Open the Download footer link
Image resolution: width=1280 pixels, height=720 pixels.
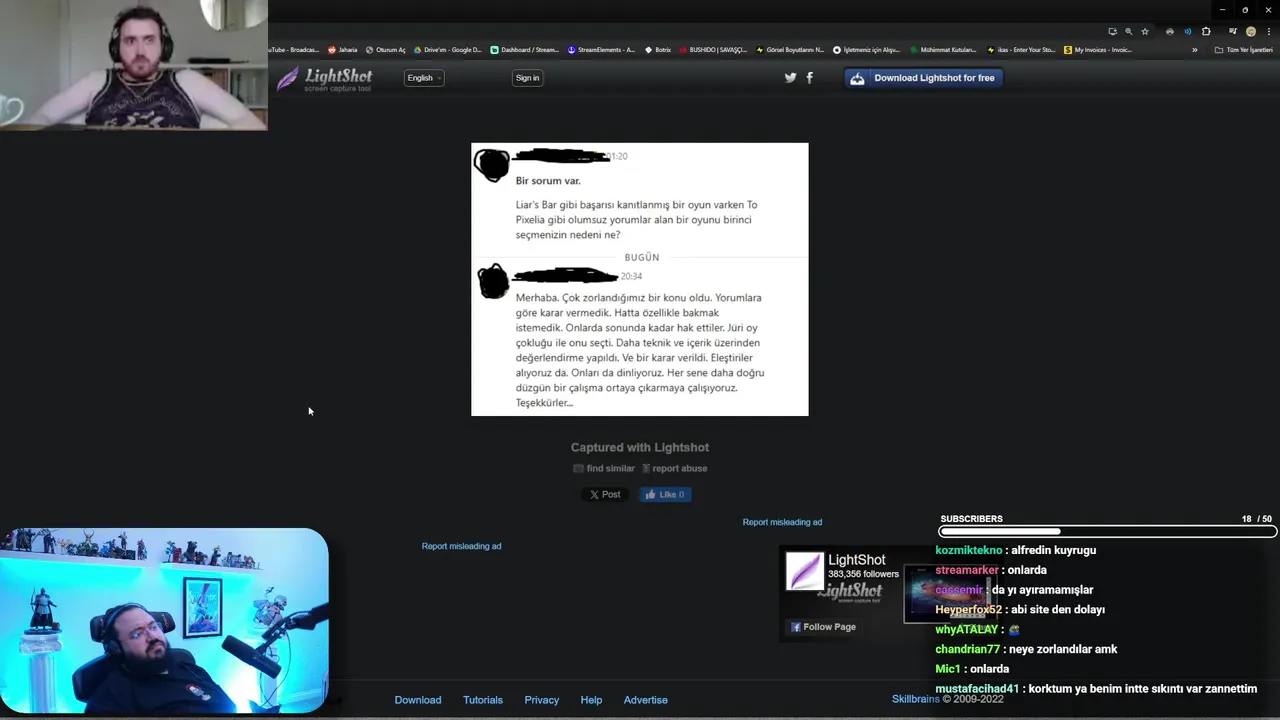[418, 700]
